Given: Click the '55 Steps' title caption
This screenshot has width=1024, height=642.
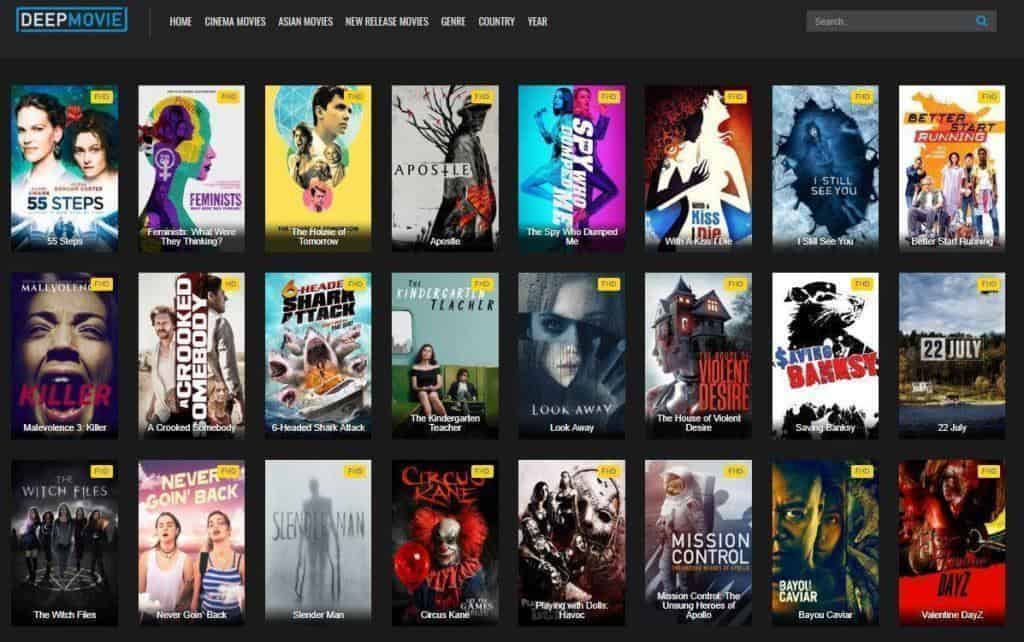Looking at the screenshot, I should [x=65, y=241].
